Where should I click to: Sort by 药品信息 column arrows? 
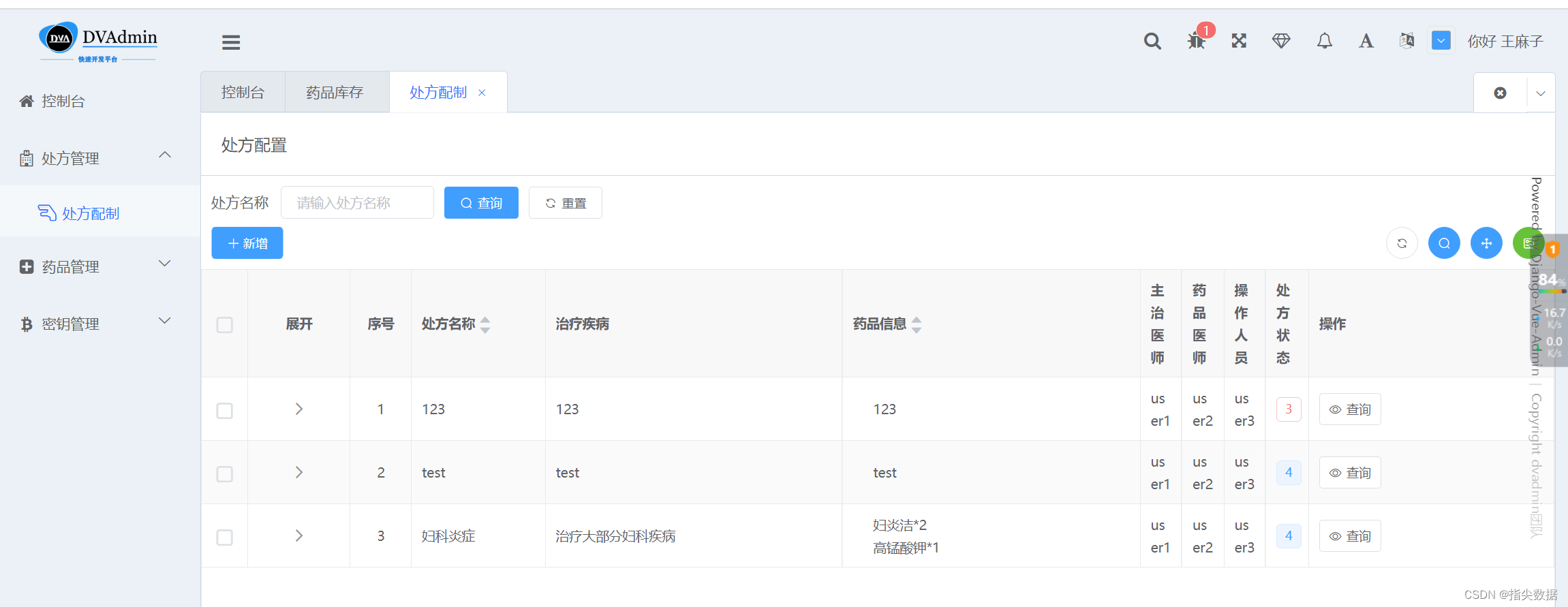[x=917, y=324]
